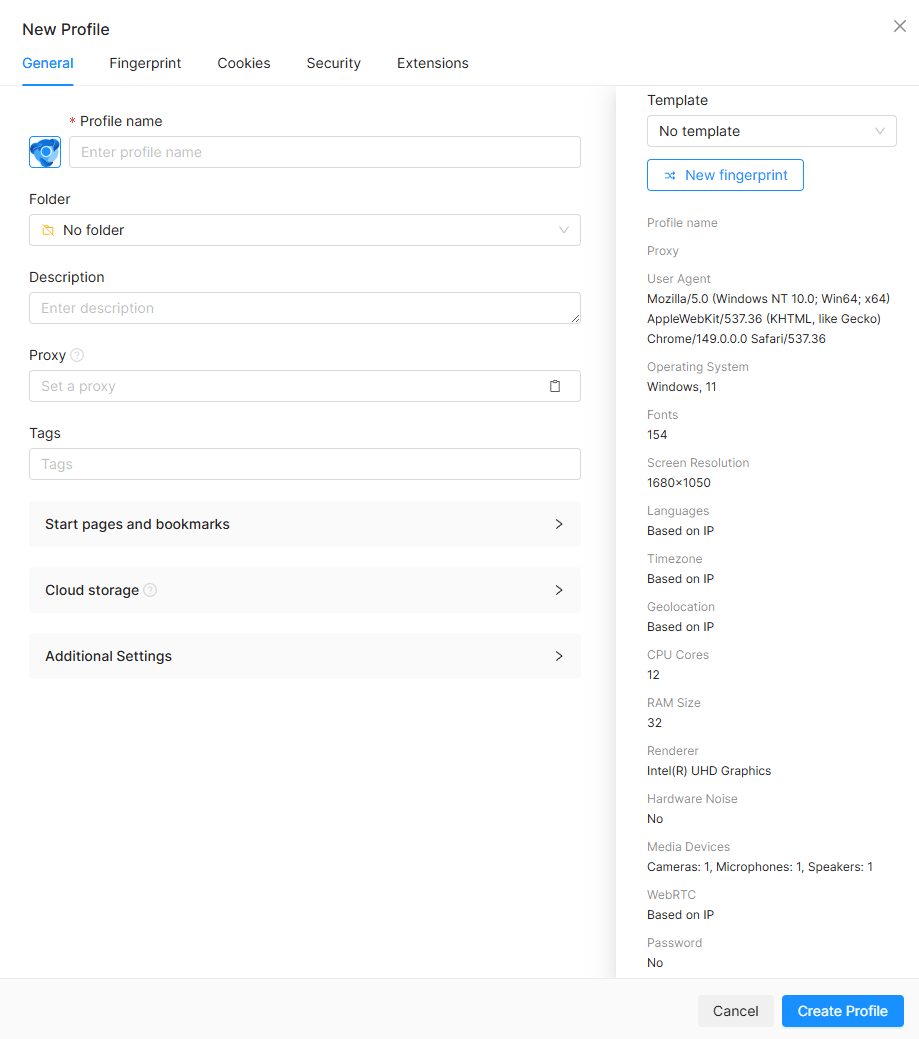Click the User Agent string text
The image size is (919, 1039).
click(x=769, y=319)
